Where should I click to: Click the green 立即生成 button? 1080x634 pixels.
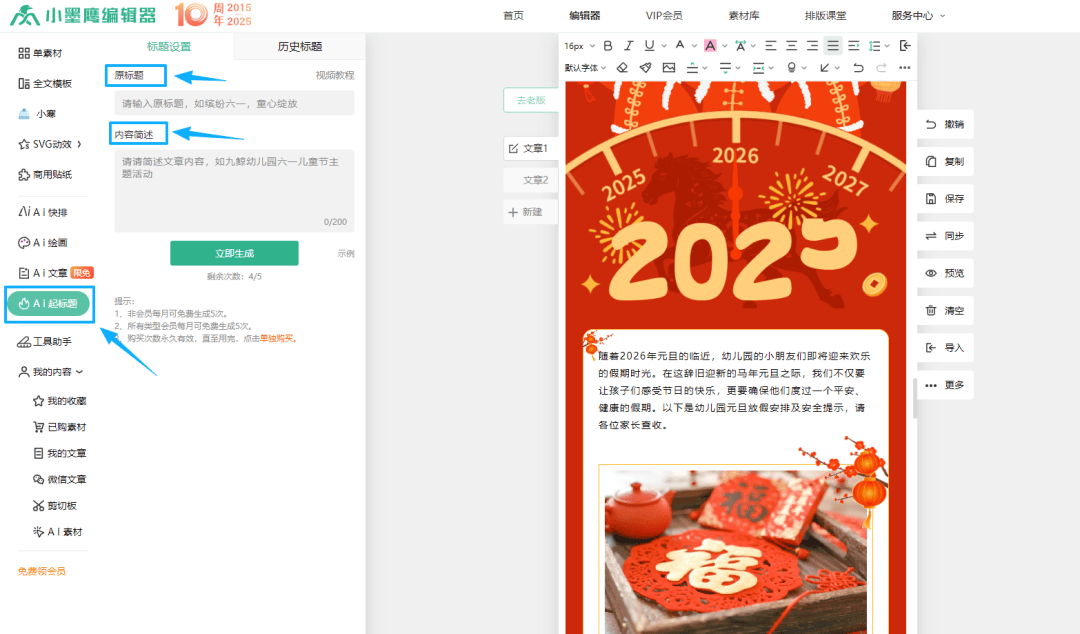click(234, 253)
